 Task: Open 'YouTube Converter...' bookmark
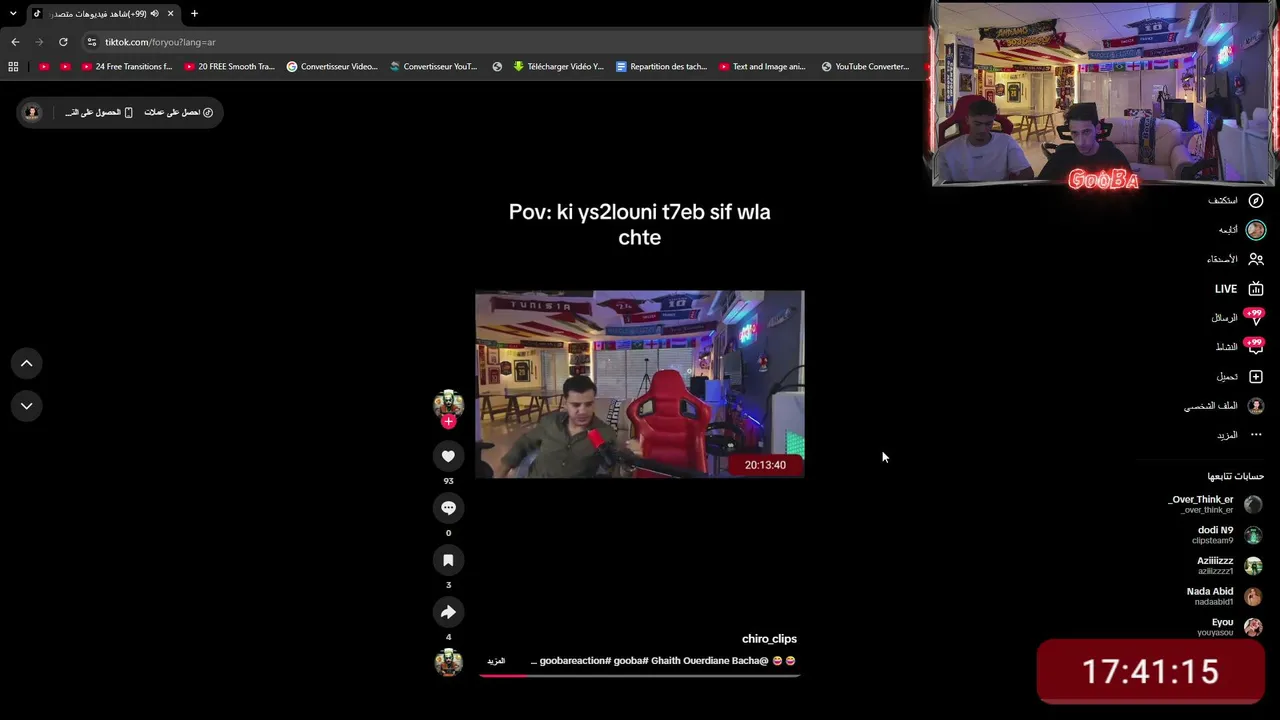pos(865,67)
